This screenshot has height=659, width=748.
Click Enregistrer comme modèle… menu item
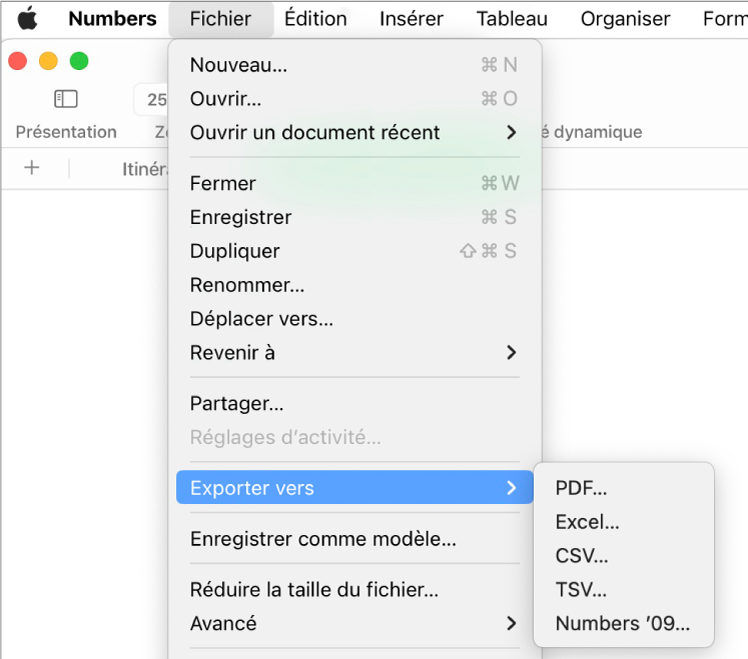(x=323, y=539)
